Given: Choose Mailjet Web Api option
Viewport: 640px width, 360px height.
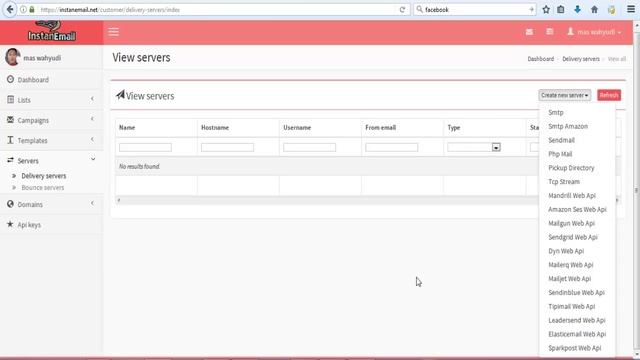Looking at the screenshot, I should (x=569, y=279).
